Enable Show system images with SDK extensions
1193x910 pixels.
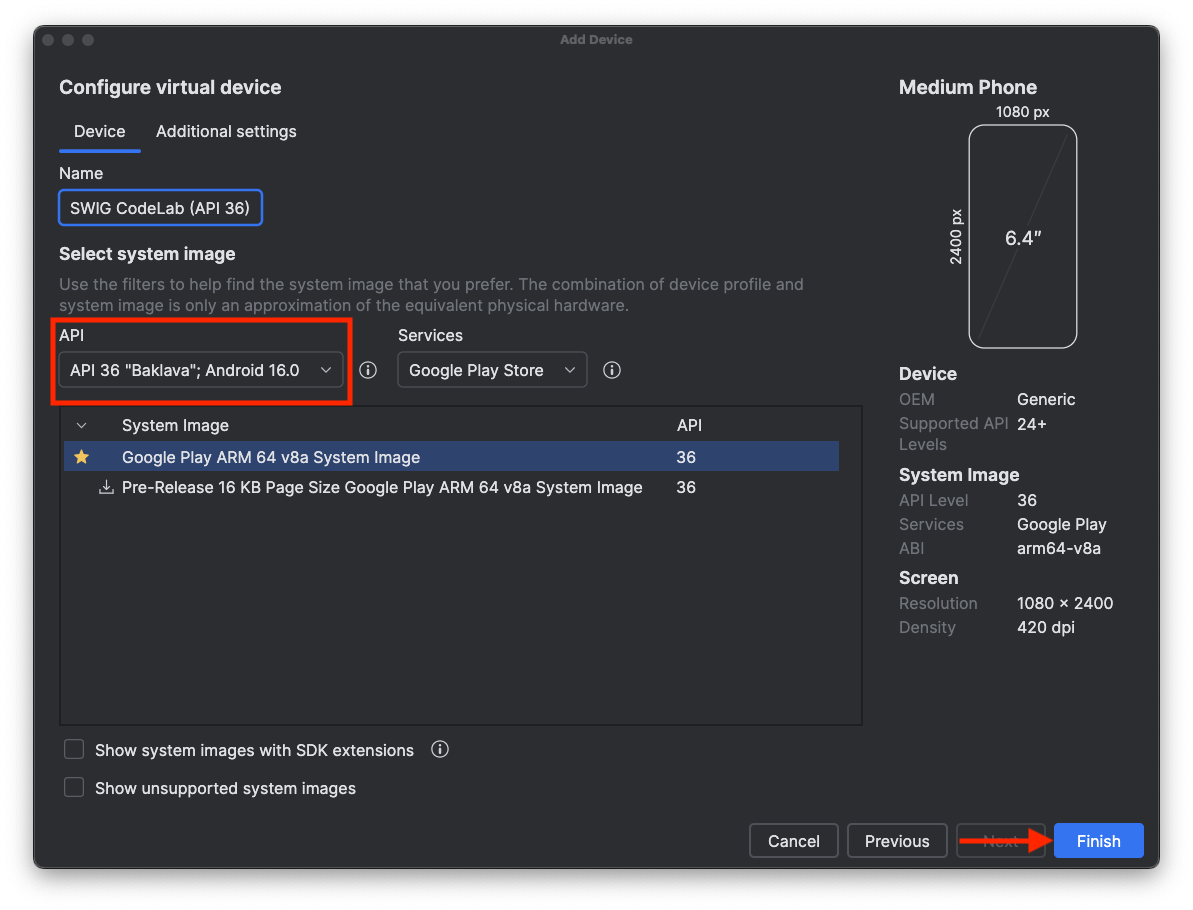click(x=73, y=749)
